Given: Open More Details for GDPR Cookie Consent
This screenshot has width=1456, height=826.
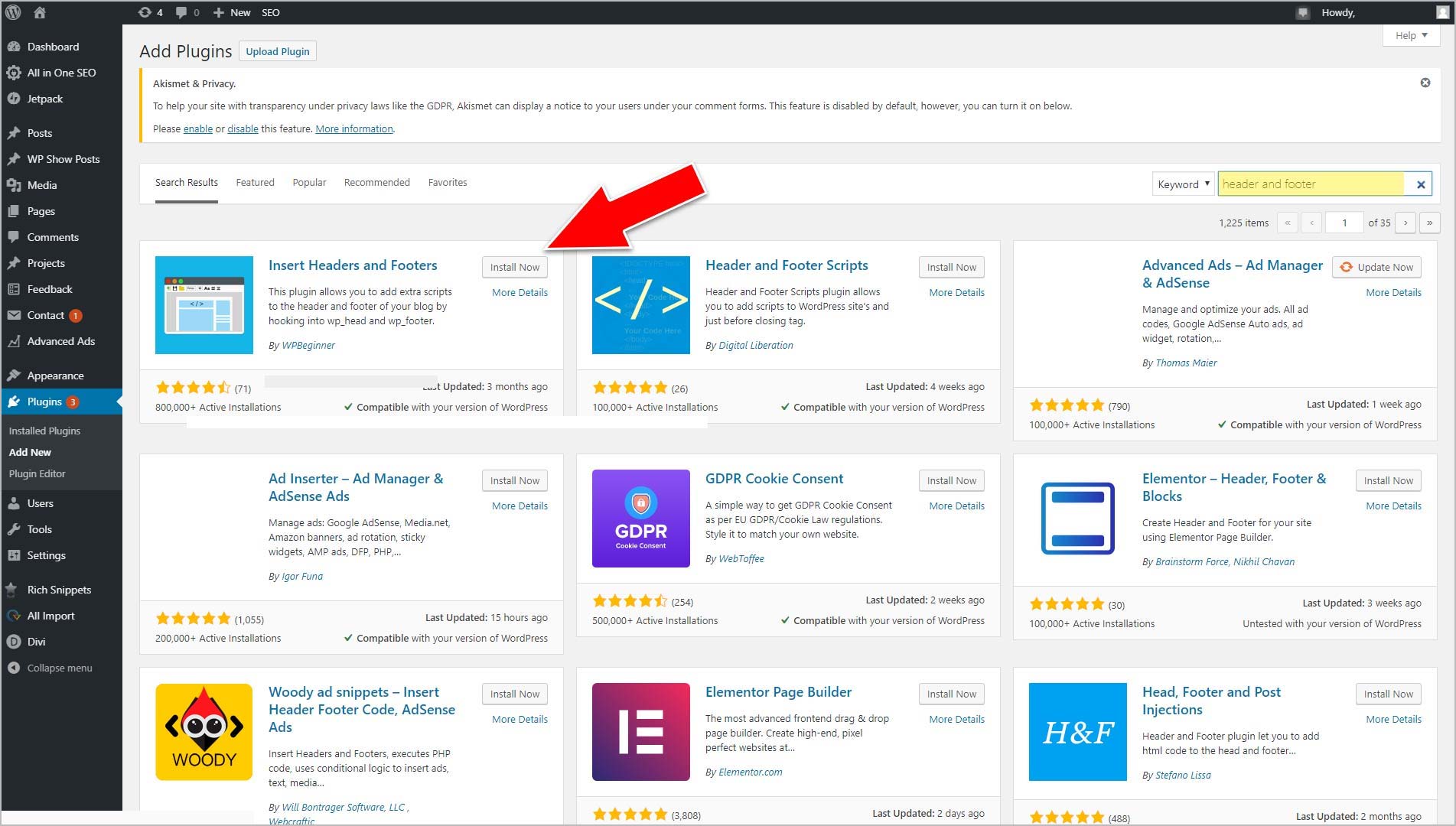Looking at the screenshot, I should pyautogui.click(x=956, y=506).
